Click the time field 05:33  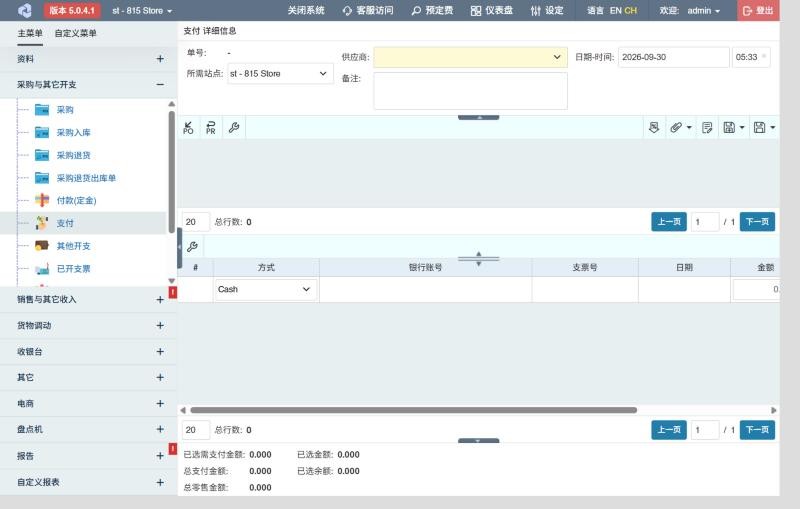(x=751, y=57)
